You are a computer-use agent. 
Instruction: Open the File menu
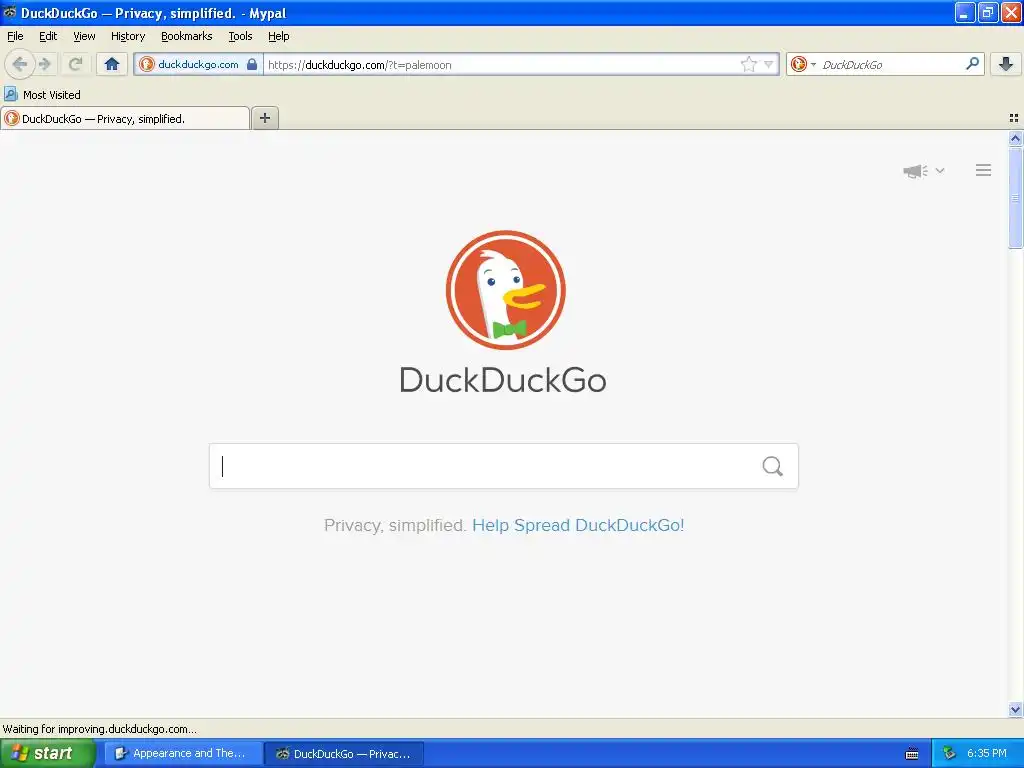[x=15, y=36]
